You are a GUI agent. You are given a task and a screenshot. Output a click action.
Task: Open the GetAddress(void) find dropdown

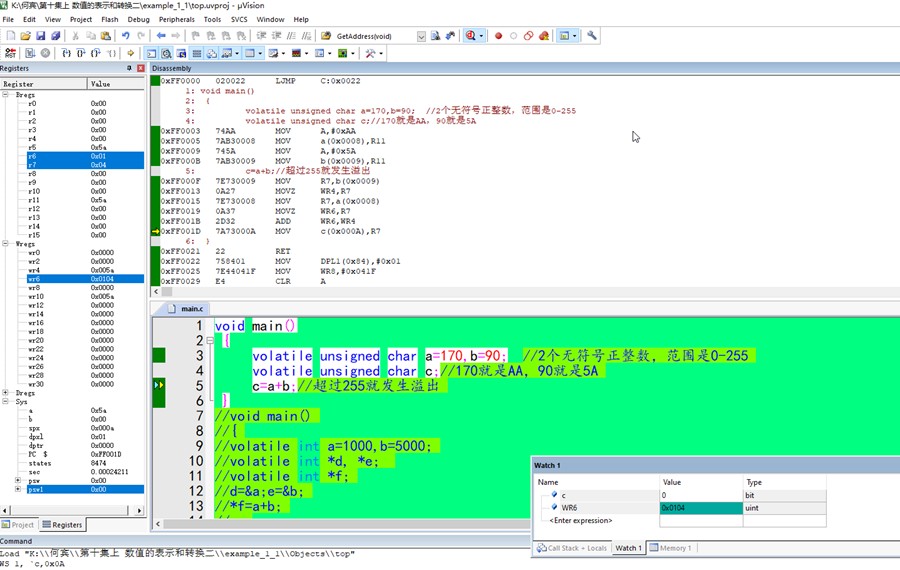[x=421, y=36]
